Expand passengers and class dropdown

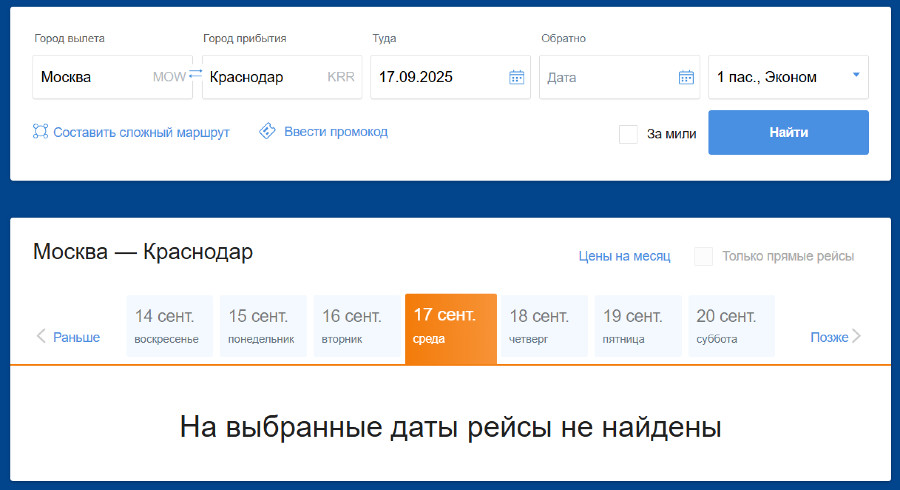(x=856, y=74)
